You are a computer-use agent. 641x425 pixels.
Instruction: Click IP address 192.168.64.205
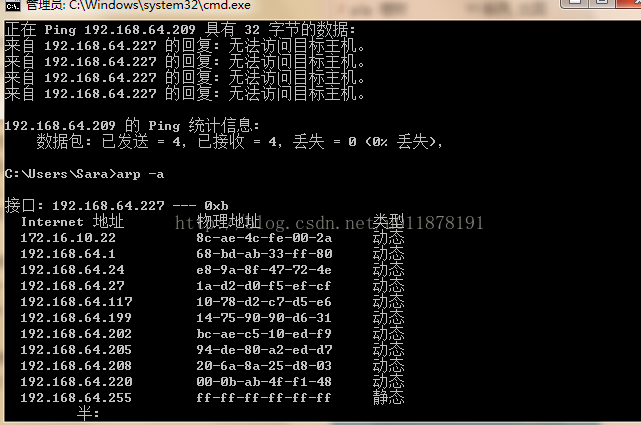pyautogui.click(x=76, y=349)
